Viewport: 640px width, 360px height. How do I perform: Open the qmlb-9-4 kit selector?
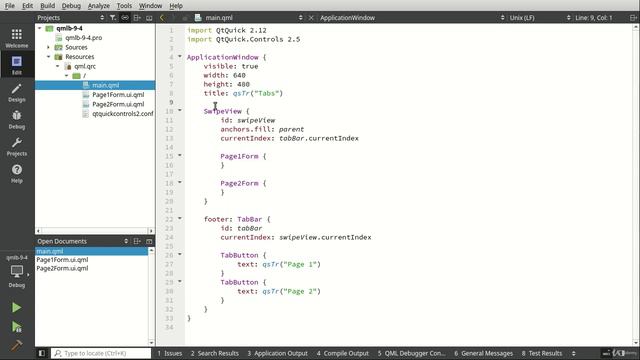click(17, 271)
